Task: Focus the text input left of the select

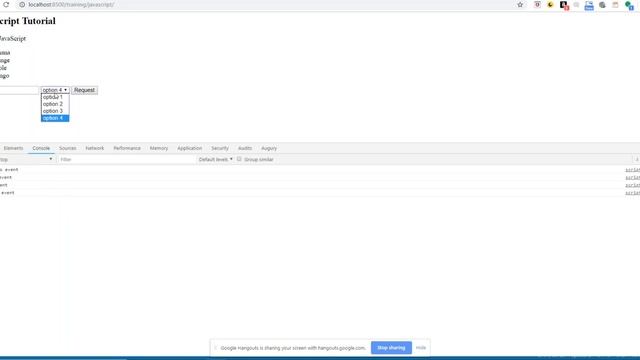Action: click(19, 90)
